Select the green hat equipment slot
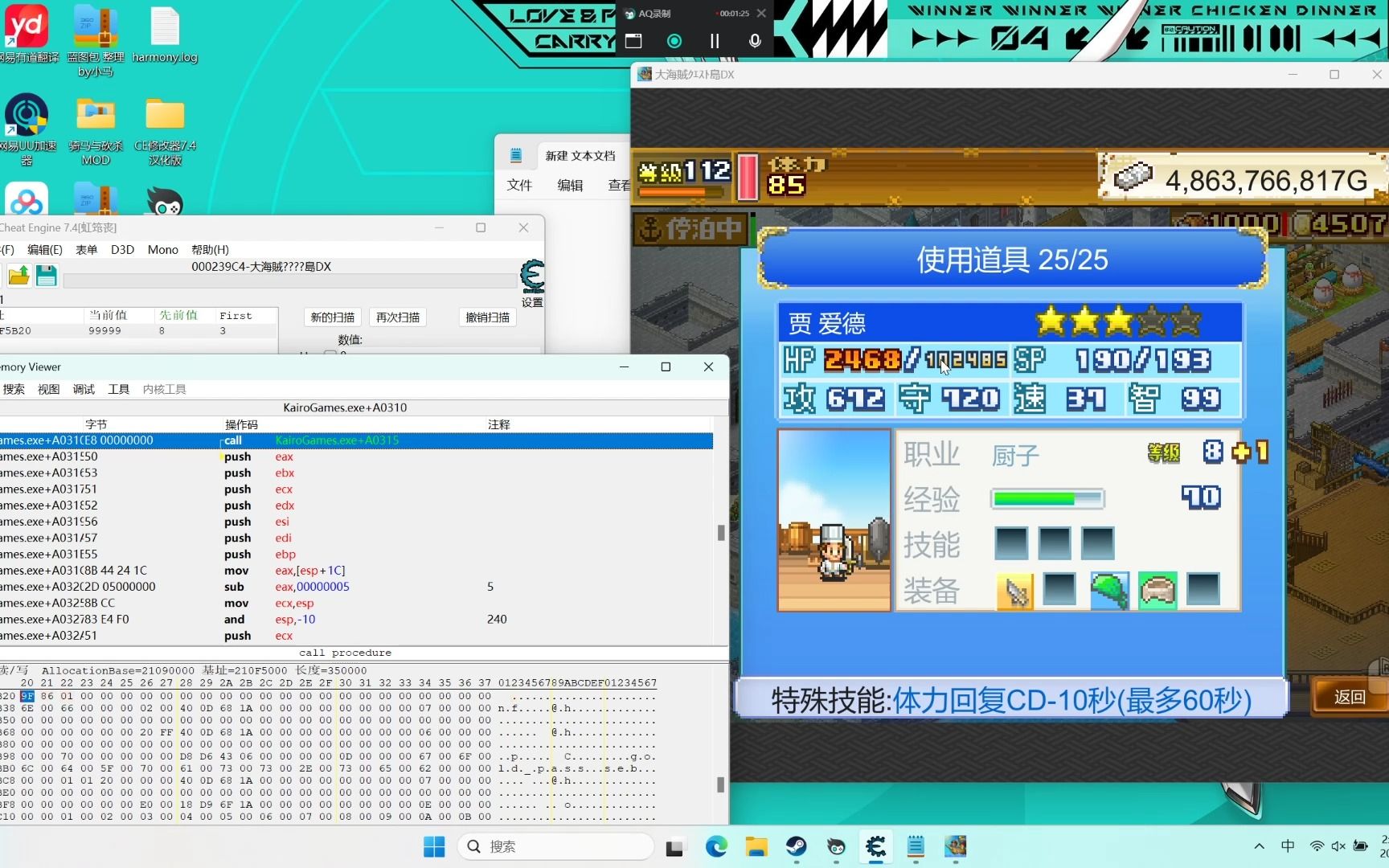This screenshot has height=868, width=1389. (1109, 591)
